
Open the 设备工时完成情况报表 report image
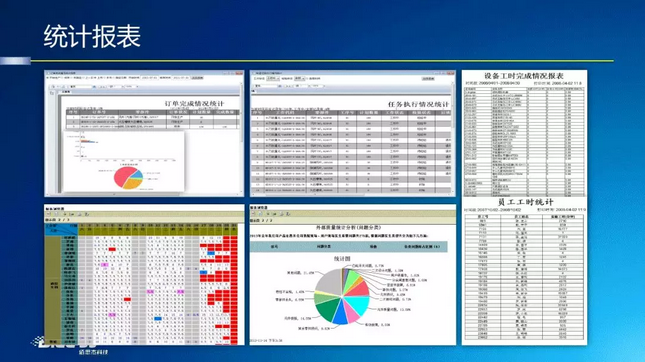(x=524, y=133)
